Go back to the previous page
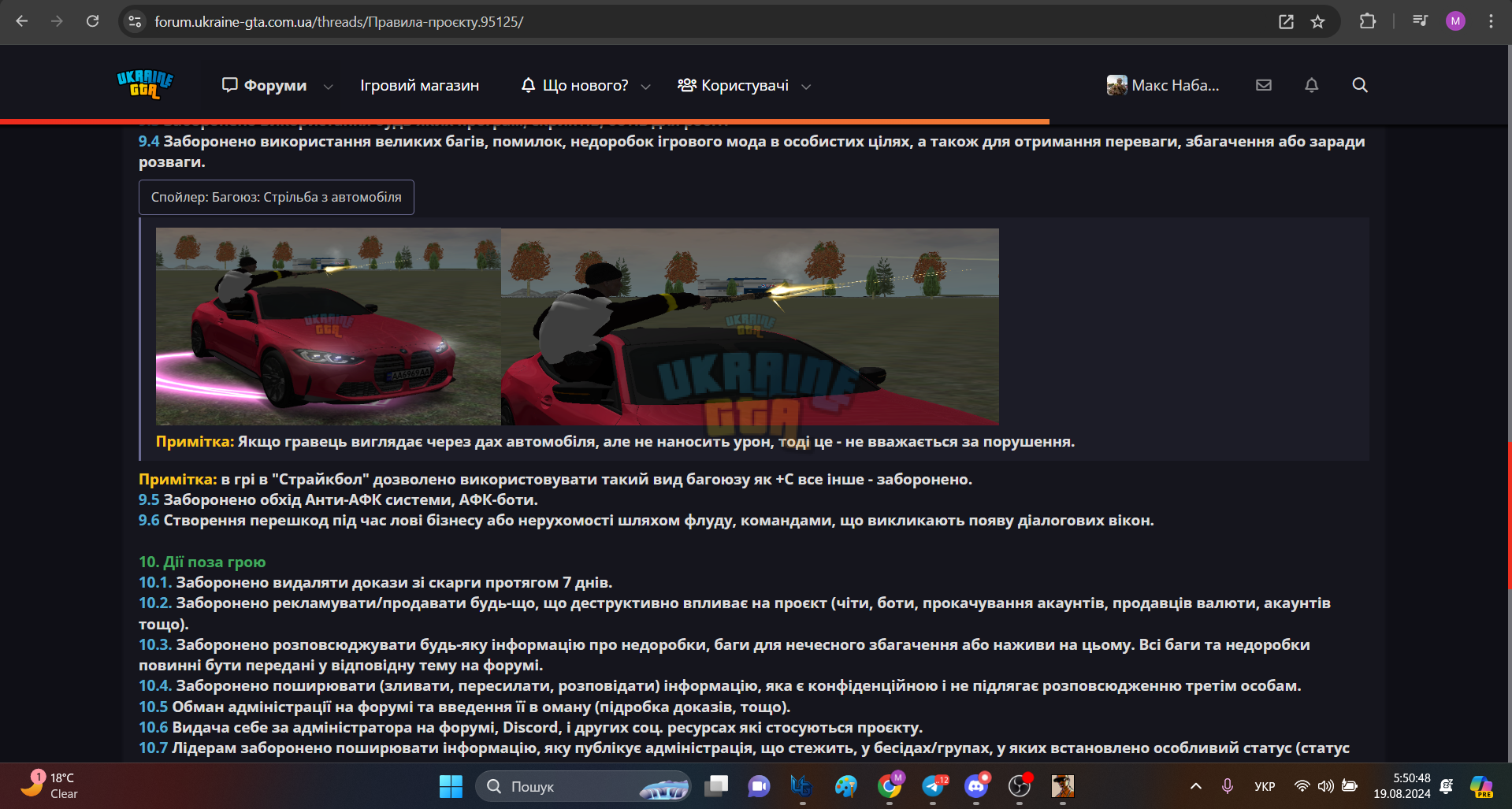This screenshot has width=1512, height=809. click(x=22, y=21)
